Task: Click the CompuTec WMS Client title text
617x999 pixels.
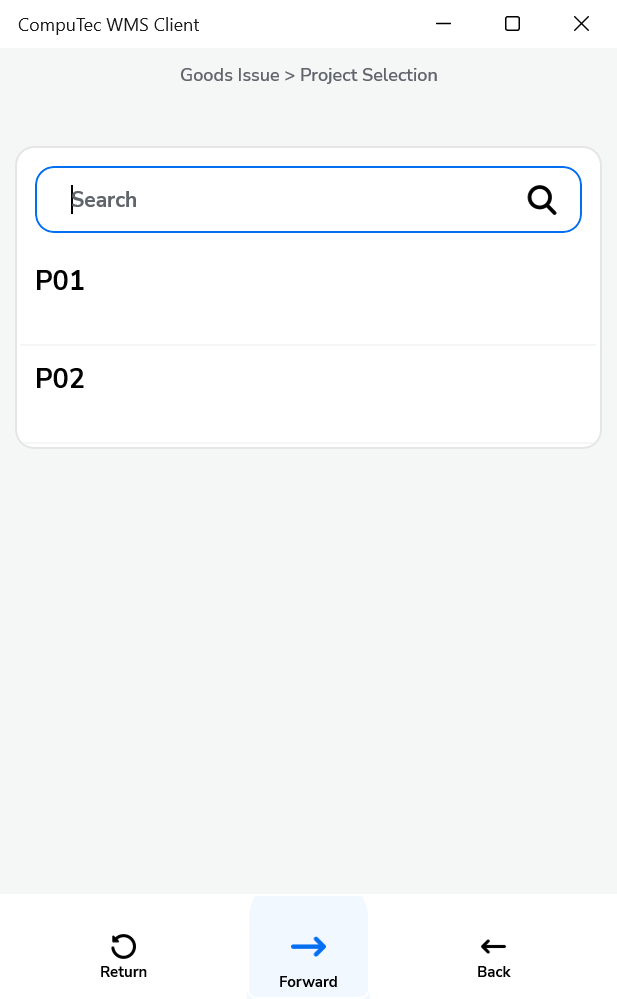Action: pos(109,24)
